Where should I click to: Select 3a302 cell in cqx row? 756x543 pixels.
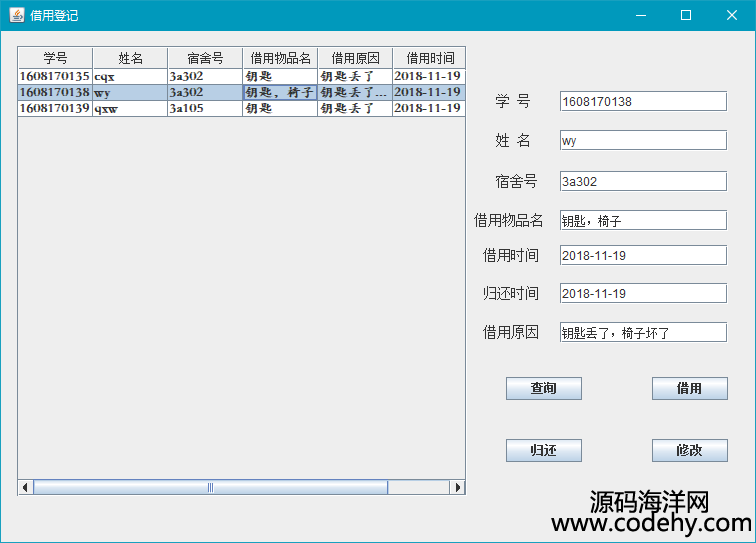205,76
